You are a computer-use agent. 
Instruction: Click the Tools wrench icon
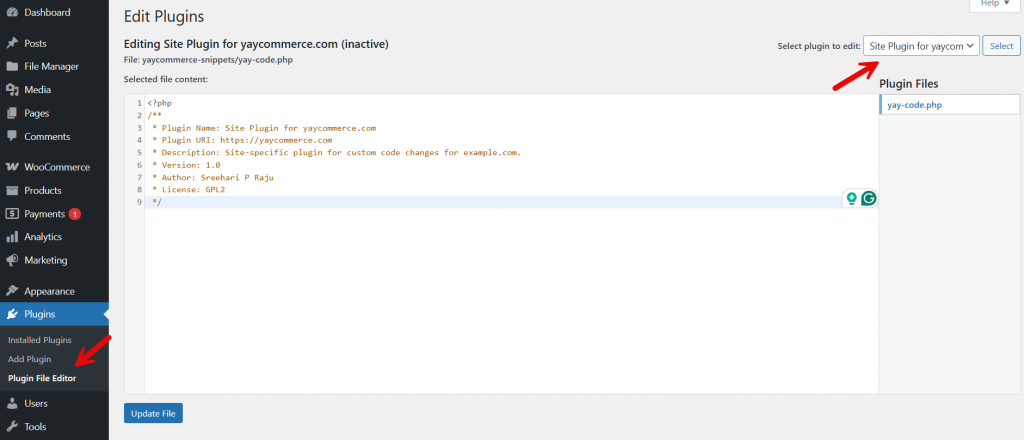(x=12, y=427)
